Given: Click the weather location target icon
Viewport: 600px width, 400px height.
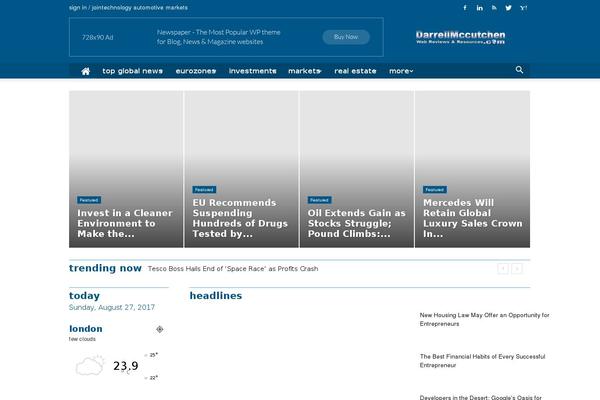Looking at the screenshot, I should tap(160, 329).
